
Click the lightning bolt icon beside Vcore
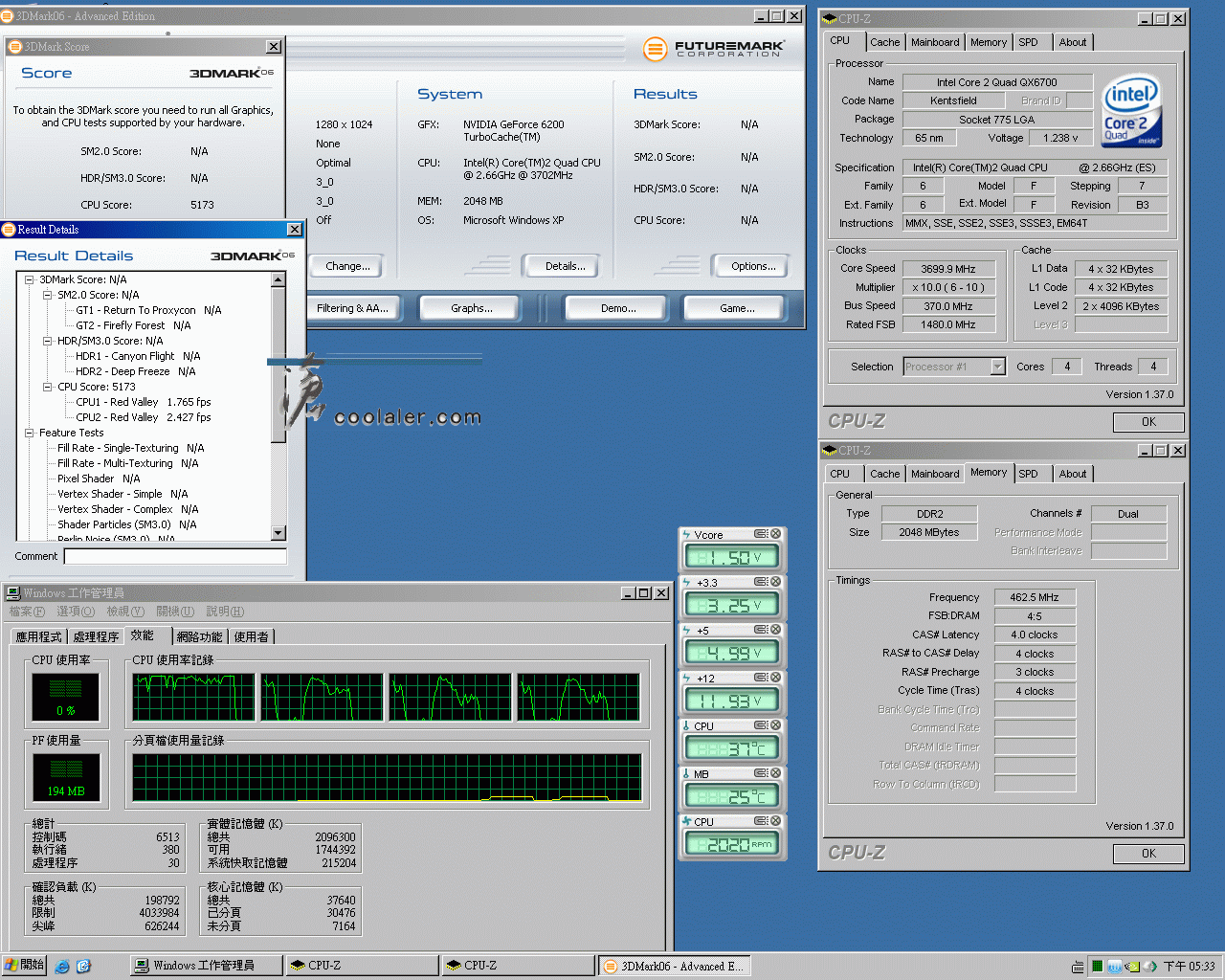pos(686,534)
